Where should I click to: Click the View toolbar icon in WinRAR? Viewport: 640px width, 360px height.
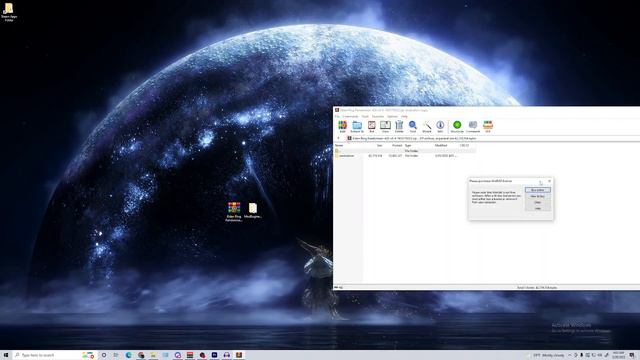pos(385,127)
